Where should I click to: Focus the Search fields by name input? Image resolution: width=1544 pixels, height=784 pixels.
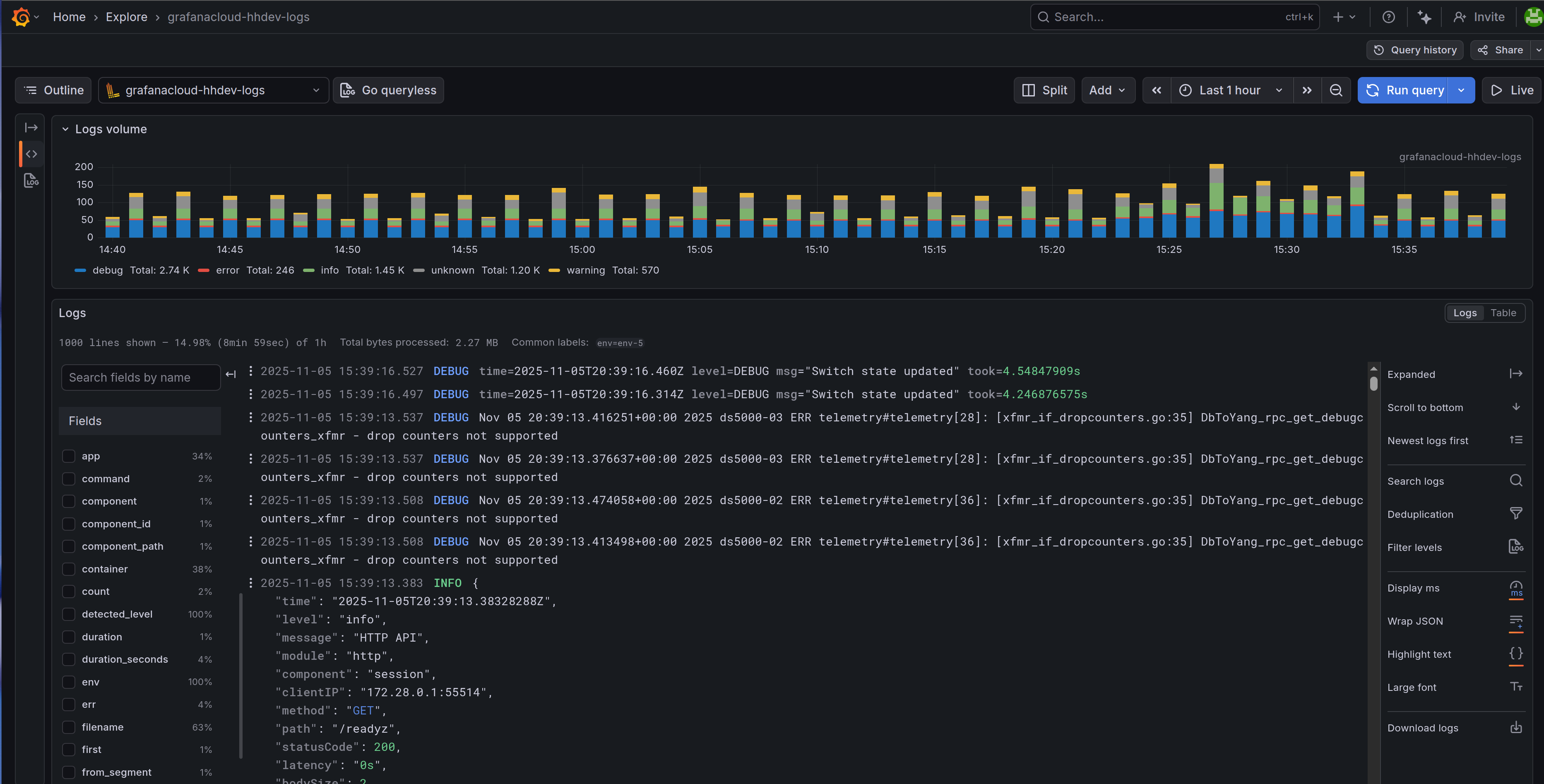click(x=140, y=378)
